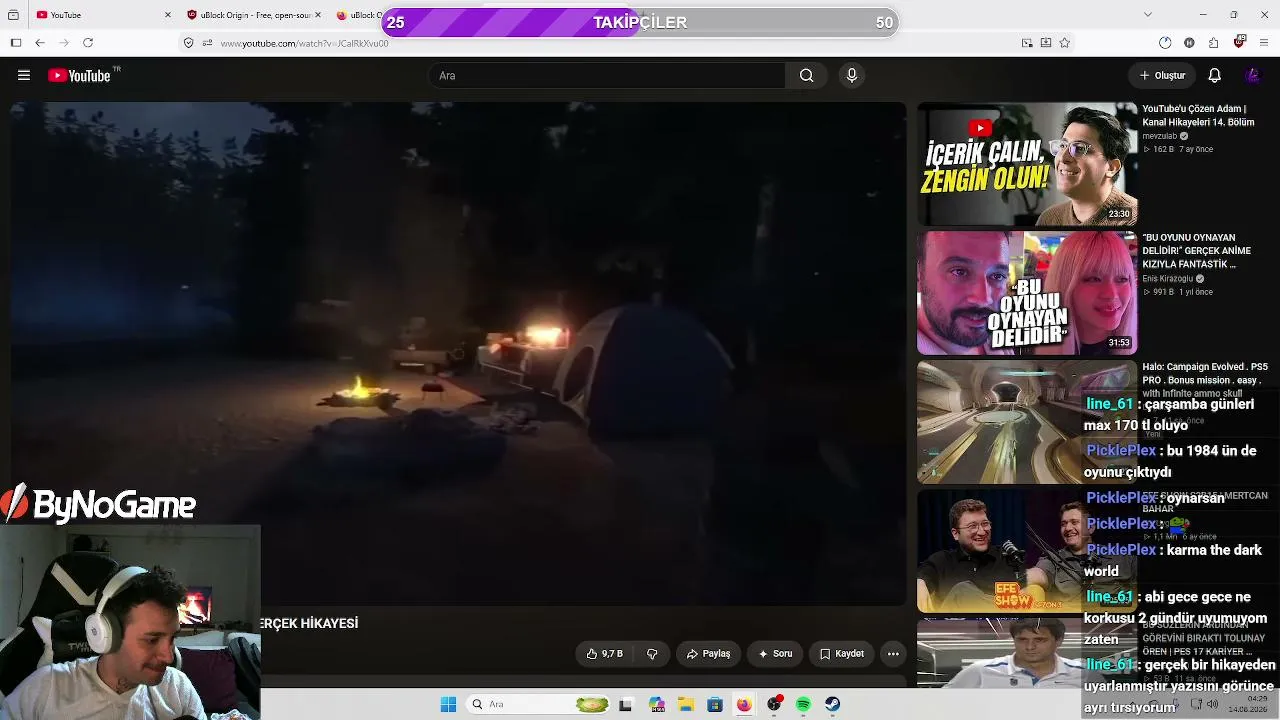Viewport: 1280px width, 720px height.
Task: Open the 'Bu Oyunu Oynayan Delidir' video thumbnail
Action: [x=1027, y=293]
